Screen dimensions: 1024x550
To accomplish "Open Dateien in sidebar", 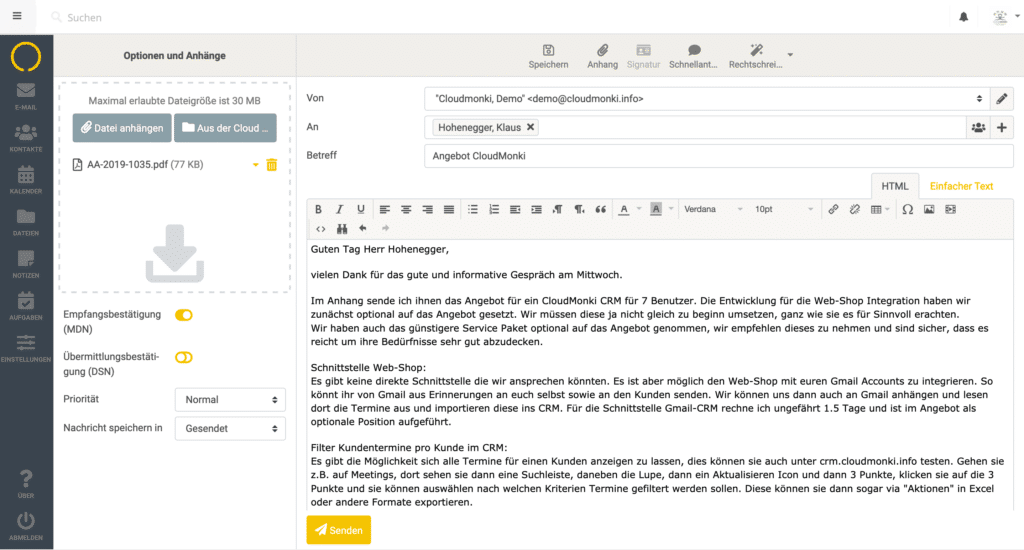I will pyautogui.click(x=26, y=222).
